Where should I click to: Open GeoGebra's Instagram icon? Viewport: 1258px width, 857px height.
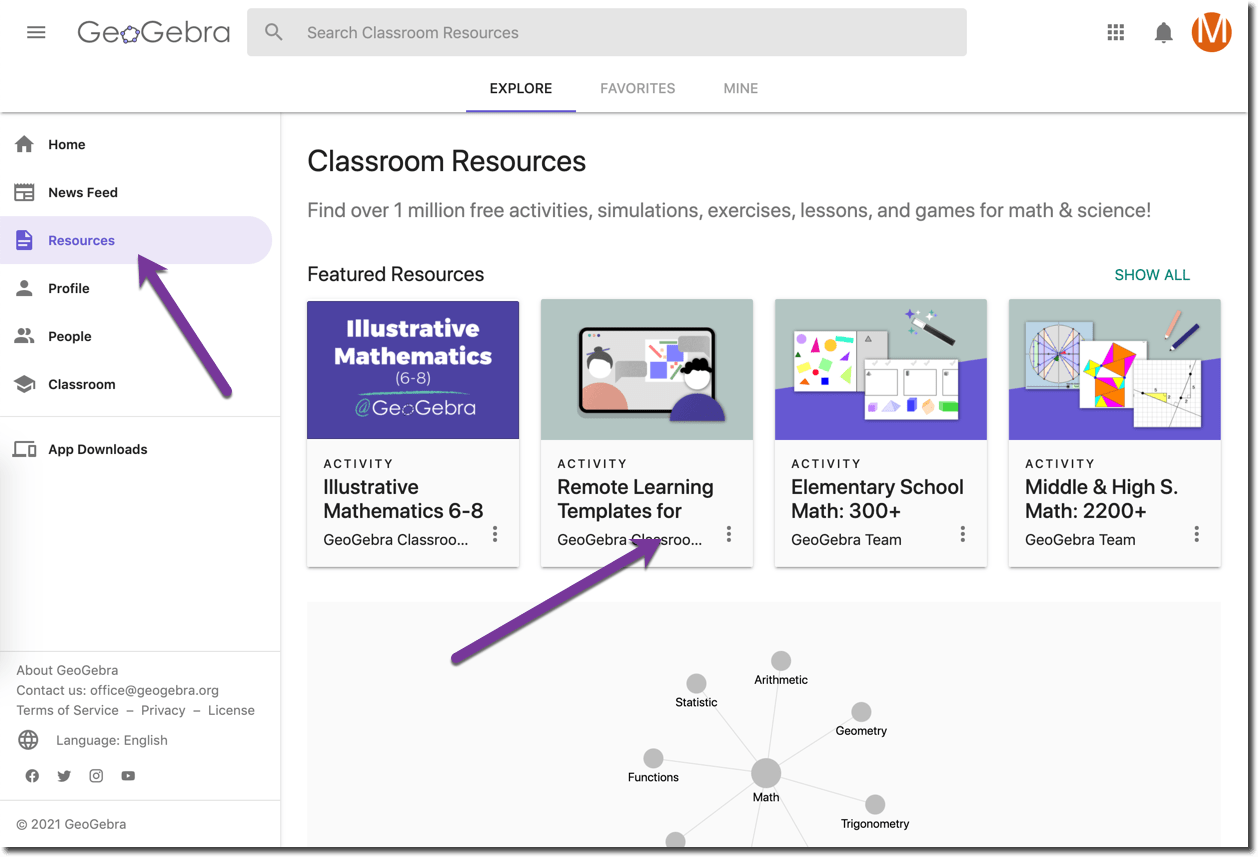coord(96,776)
